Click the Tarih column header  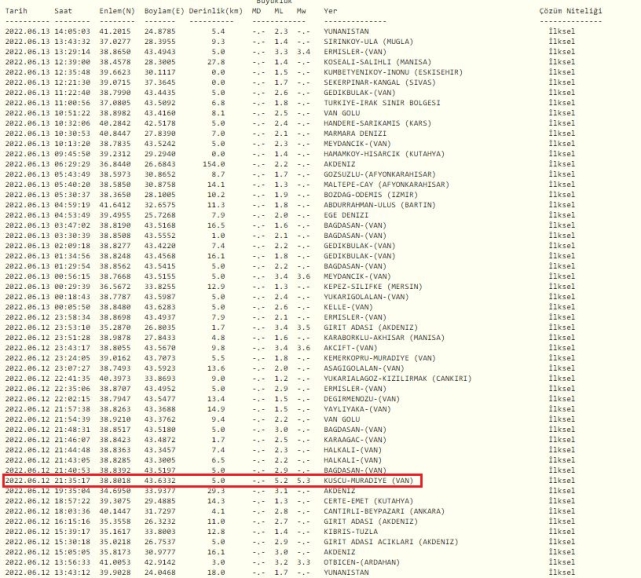(17, 10)
